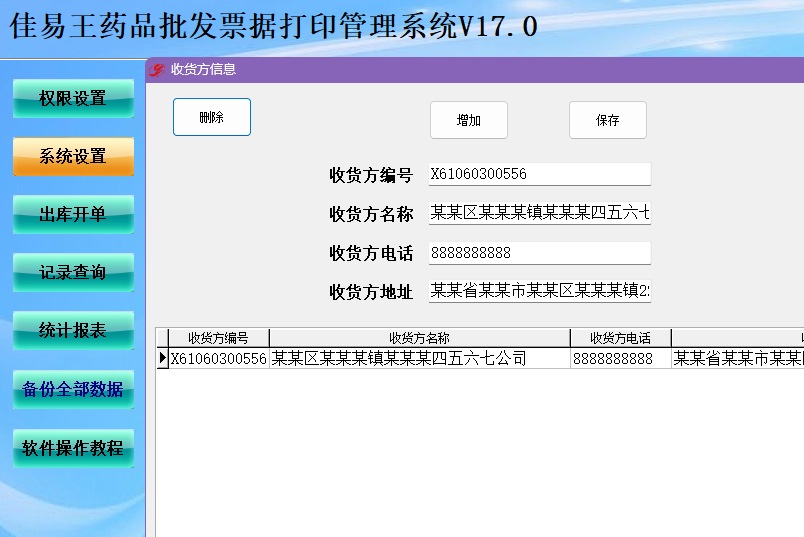Click the red logo icon beside 收货方信息
Viewport: 804px width, 537px height.
click(157, 70)
